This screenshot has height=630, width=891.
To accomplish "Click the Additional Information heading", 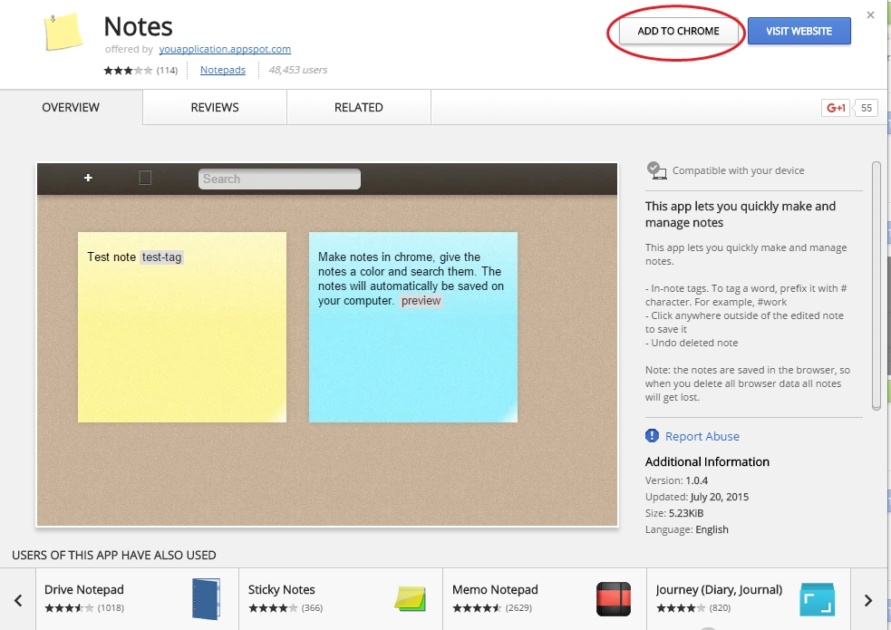I will 707,462.
